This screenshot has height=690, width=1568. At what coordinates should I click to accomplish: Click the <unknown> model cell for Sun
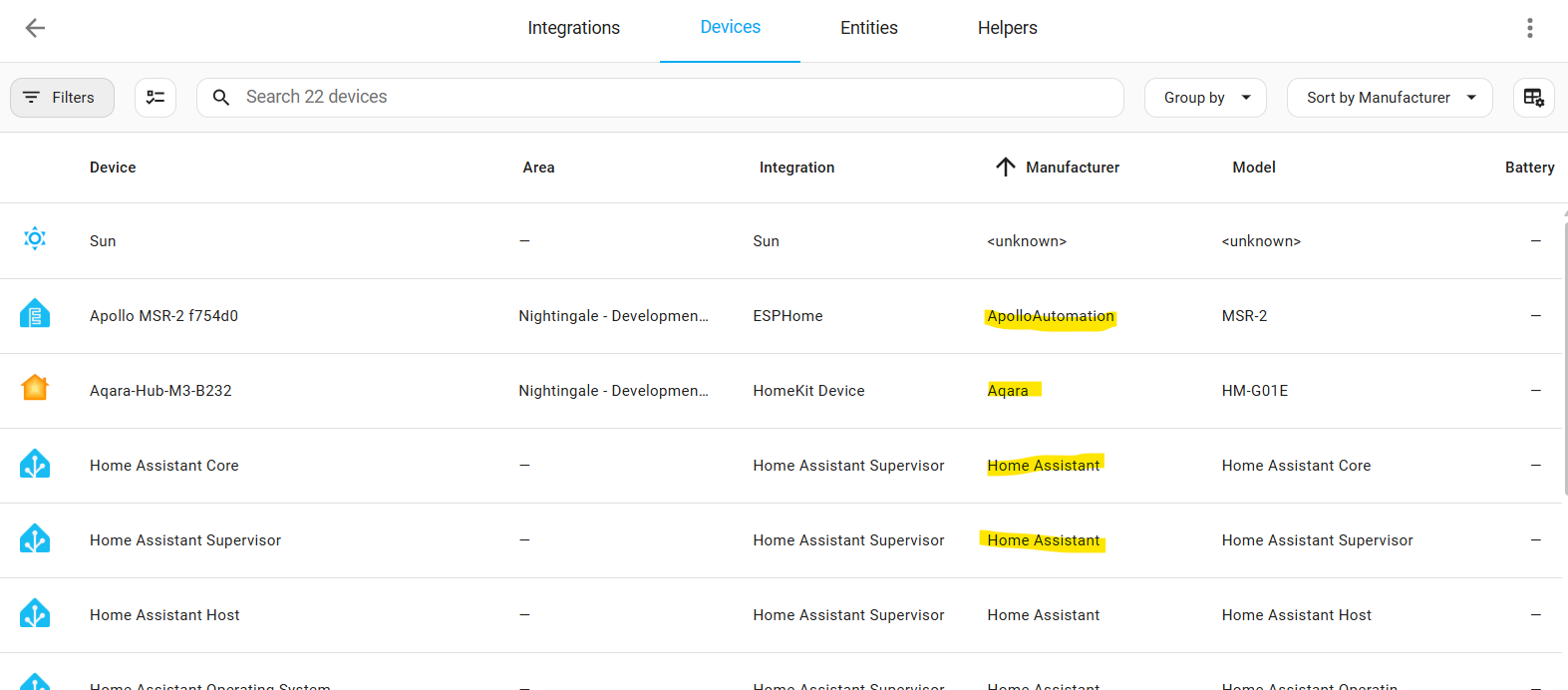point(1261,241)
